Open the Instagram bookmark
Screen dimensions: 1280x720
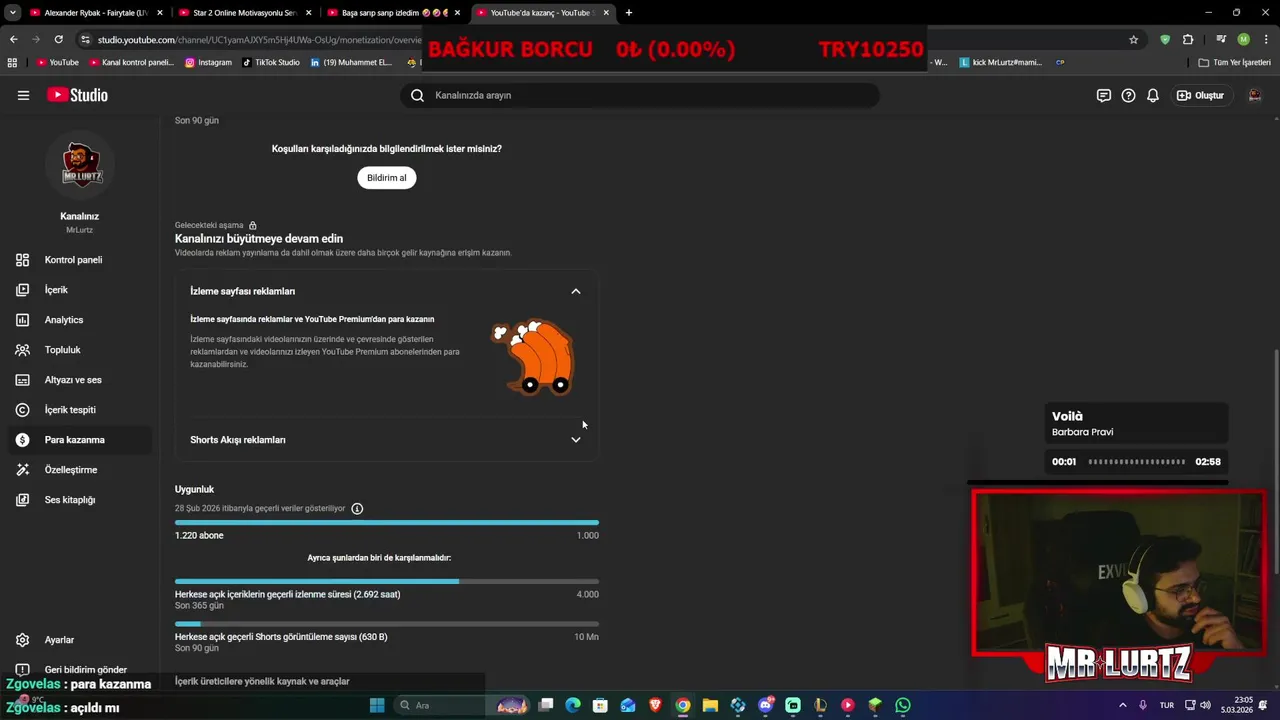pyautogui.click(x=208, y=62)
